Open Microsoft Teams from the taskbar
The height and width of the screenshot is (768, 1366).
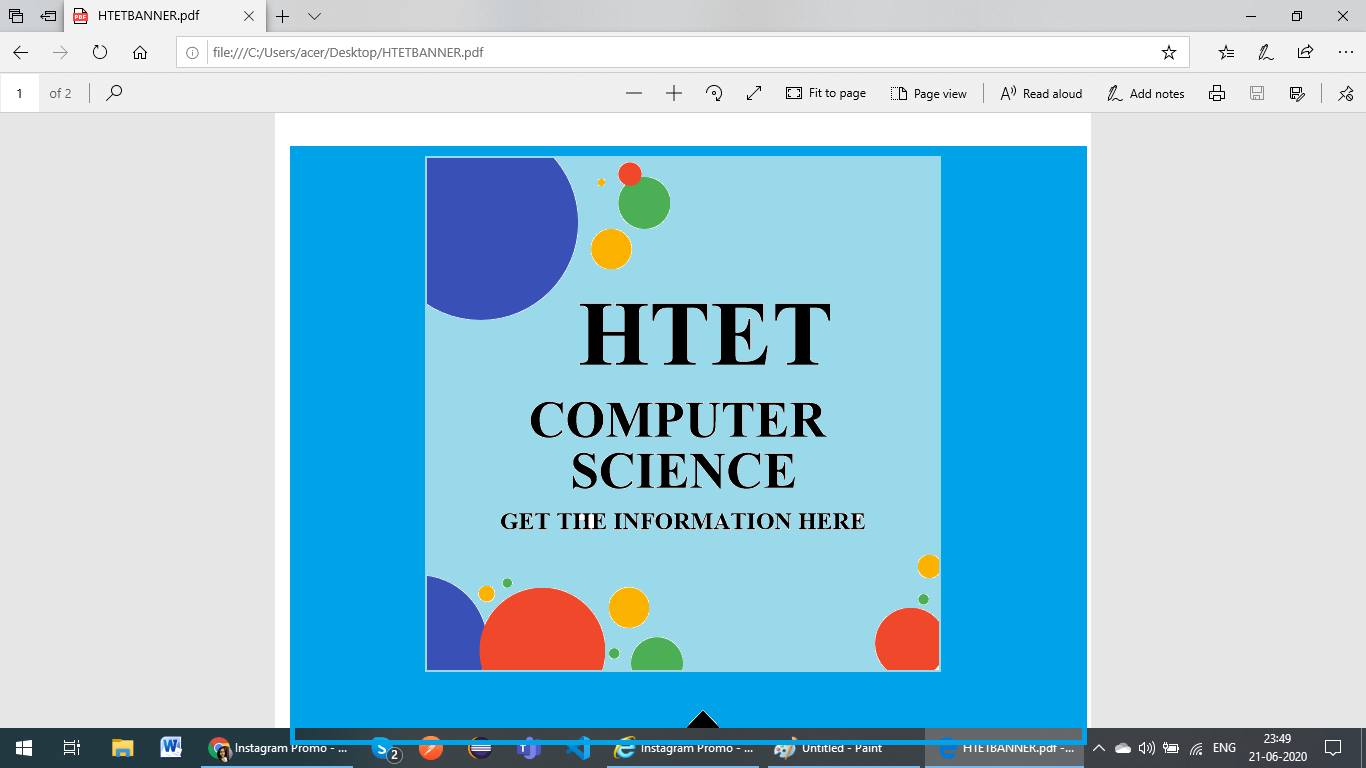529,748
